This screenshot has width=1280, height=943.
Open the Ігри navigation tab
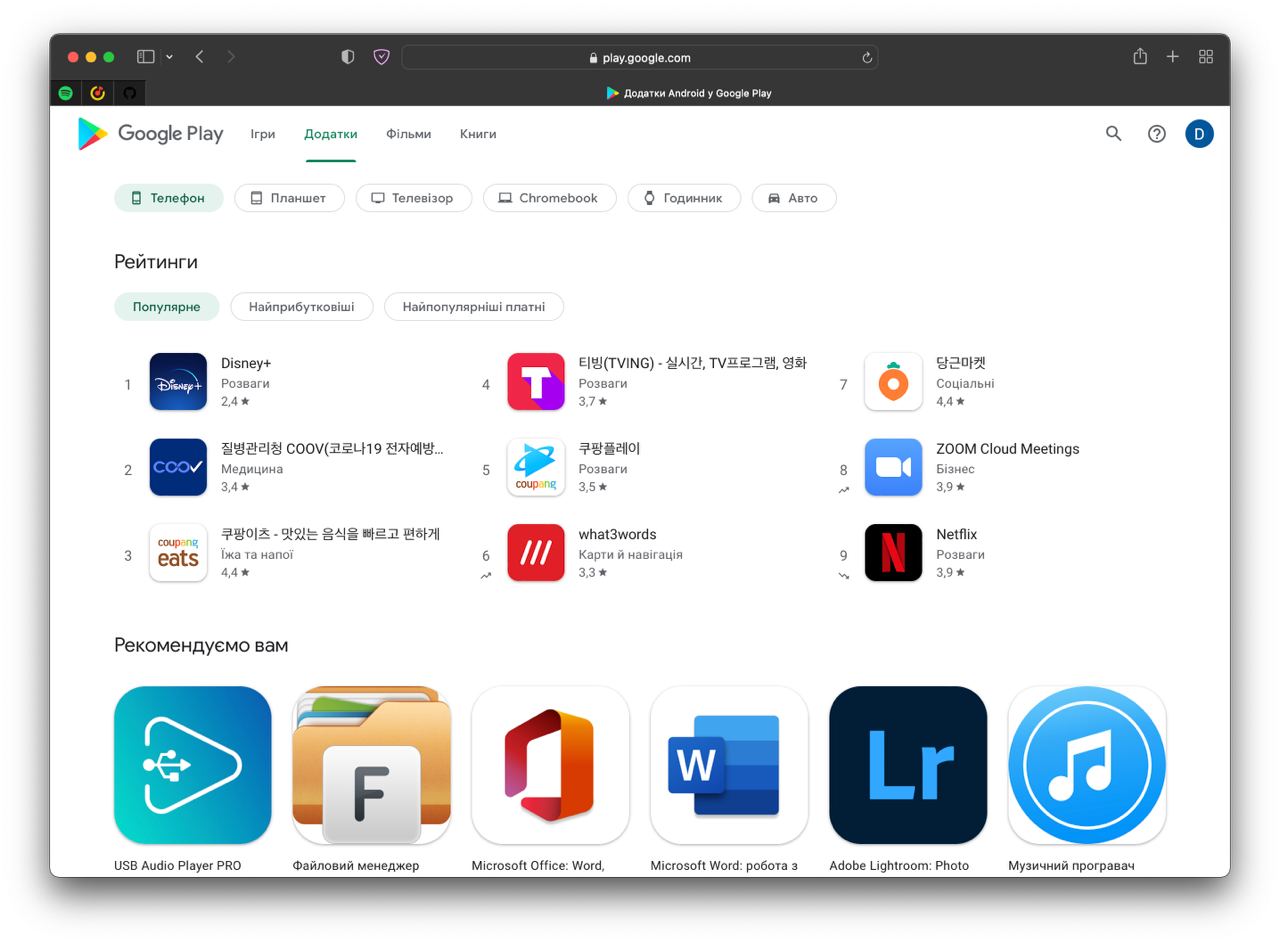pyautogui.click(x=263, y=134)
